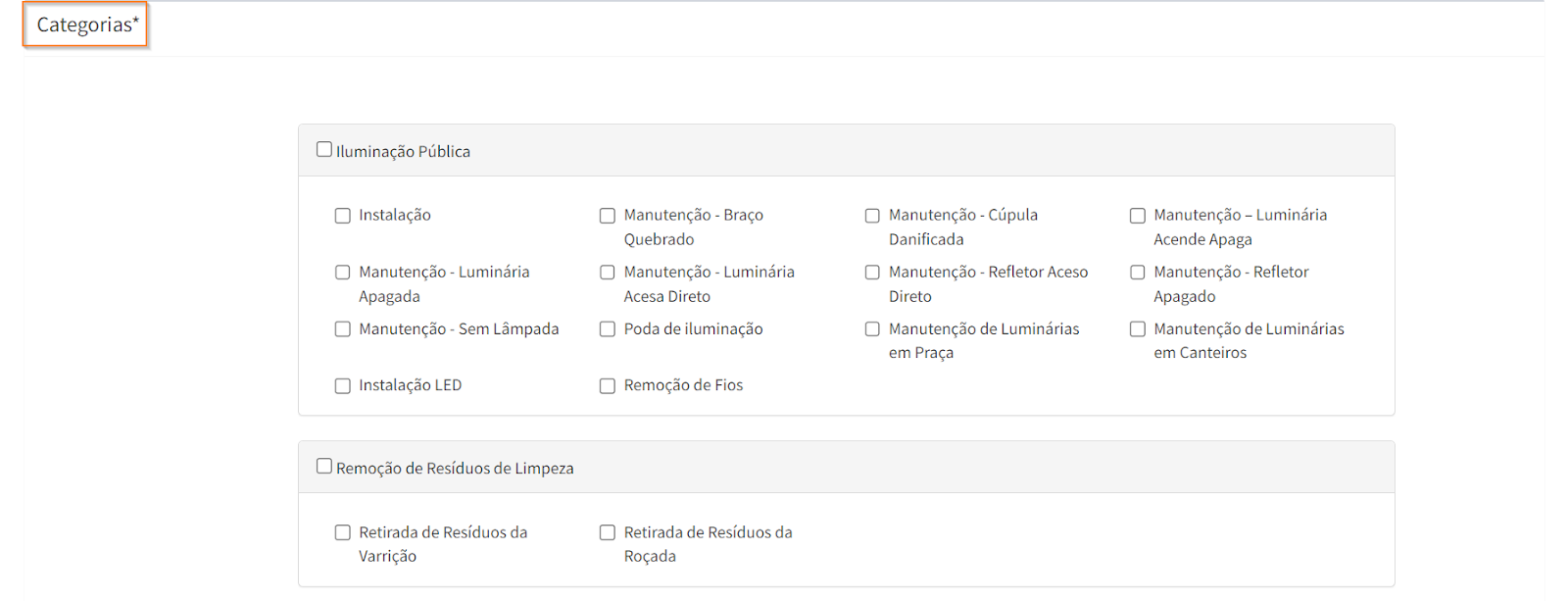
Task: Select Manutenção - Refletor Apagado checkbox
Action: pyautogui.click(x=1138, y=273)
